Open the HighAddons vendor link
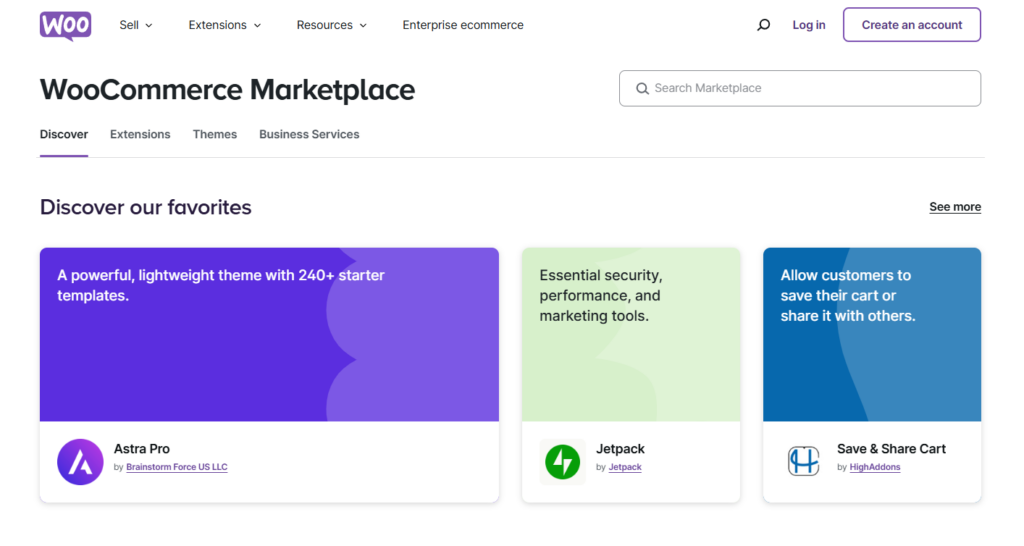This screenshot has width=1024, height=546. pyautogui.click(x=874, y=467)
